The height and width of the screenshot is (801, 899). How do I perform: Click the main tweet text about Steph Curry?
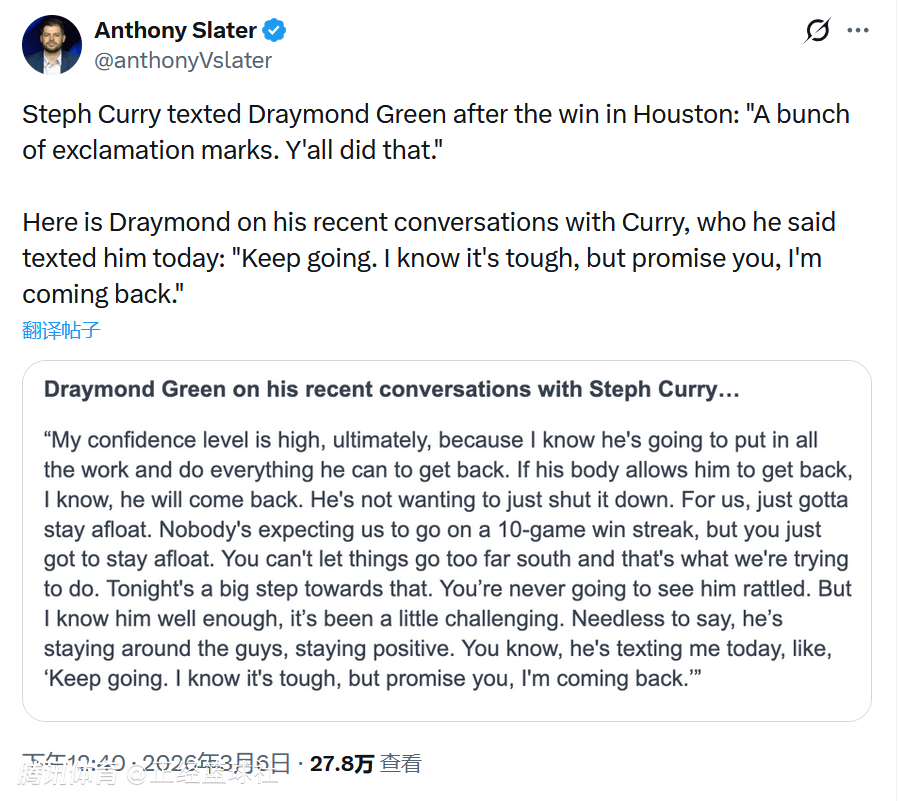(435, 132)
